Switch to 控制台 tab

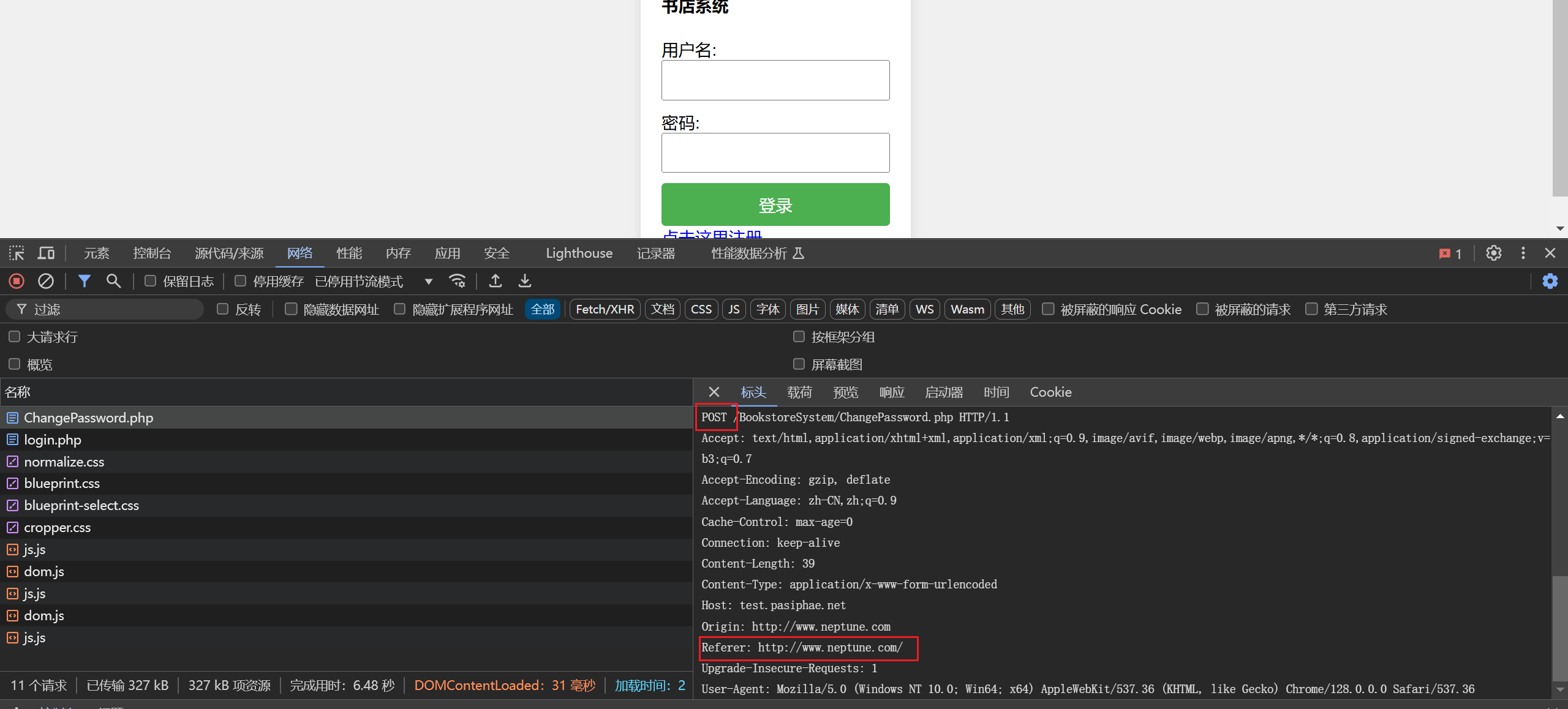tap(152, 253)
